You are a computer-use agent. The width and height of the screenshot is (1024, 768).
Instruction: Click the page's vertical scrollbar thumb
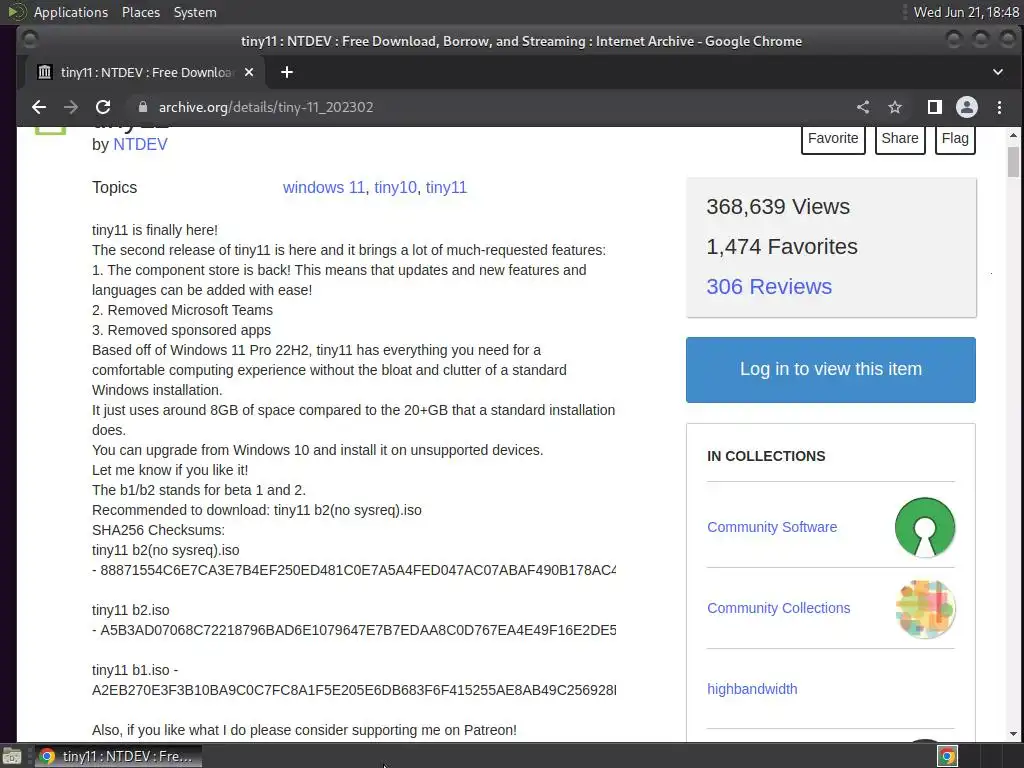pos(1013,162)
